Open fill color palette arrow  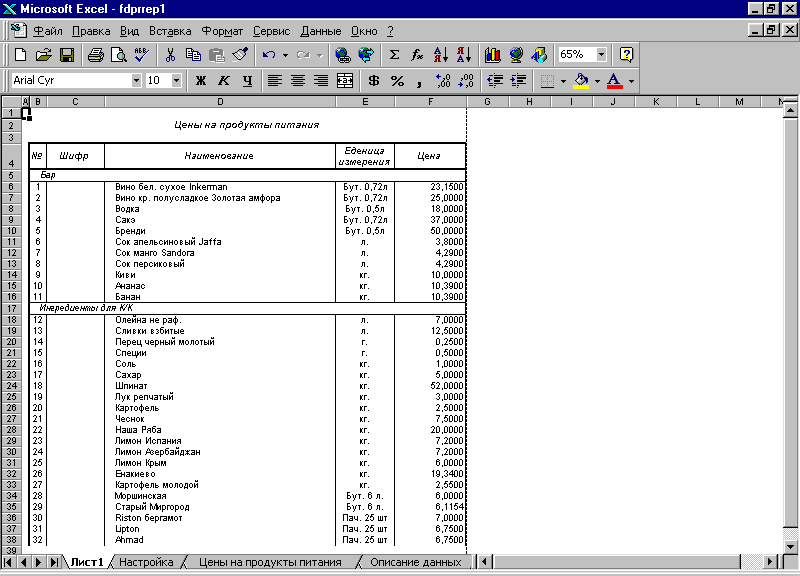click(597, 81)
